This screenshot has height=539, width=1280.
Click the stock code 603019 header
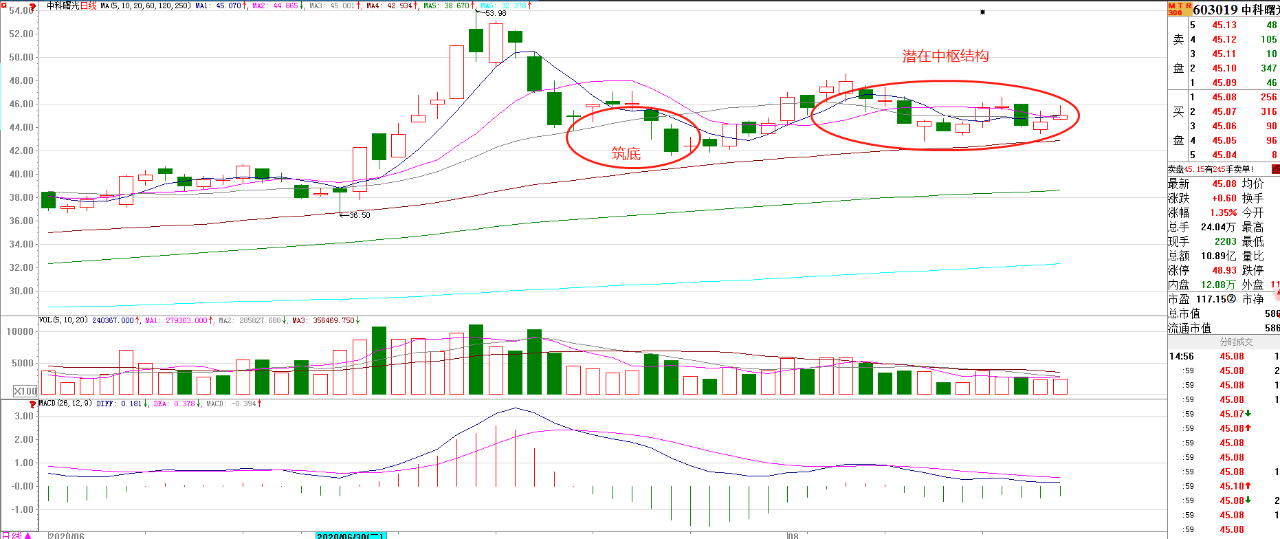point(1217,8)
